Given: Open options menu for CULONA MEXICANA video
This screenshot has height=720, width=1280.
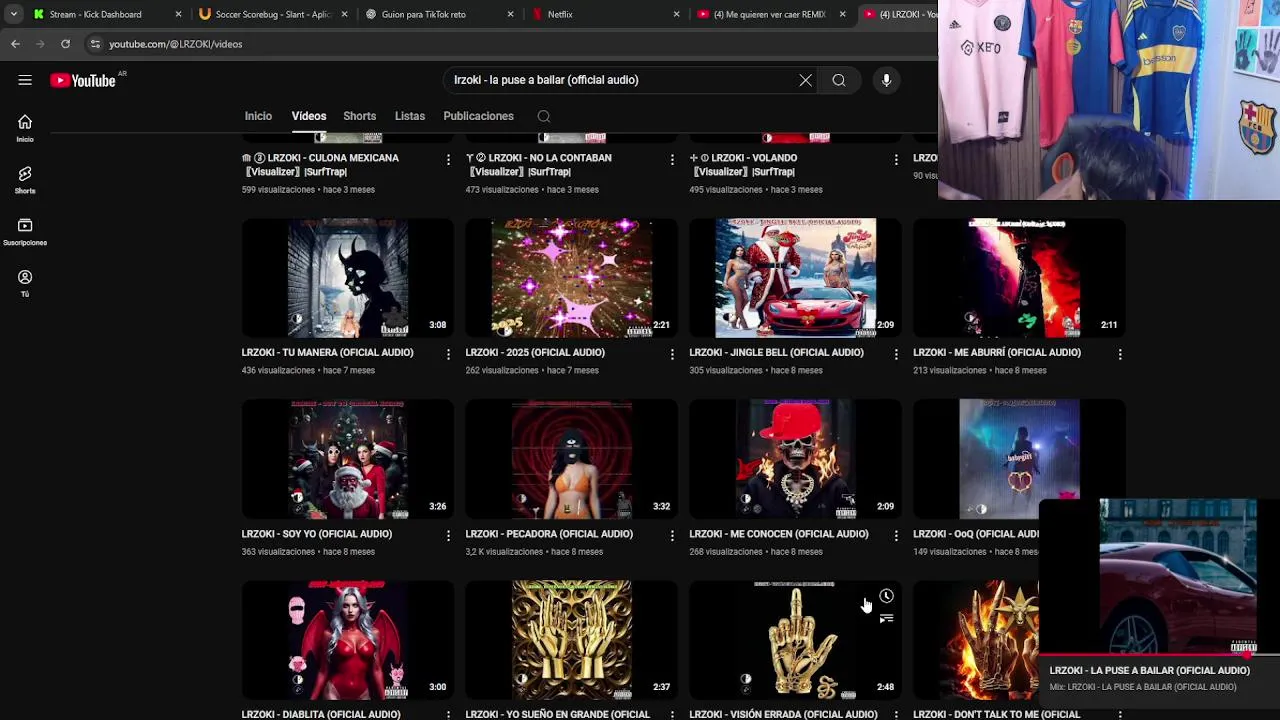Looking at the screenshot, I should [448, 159].
